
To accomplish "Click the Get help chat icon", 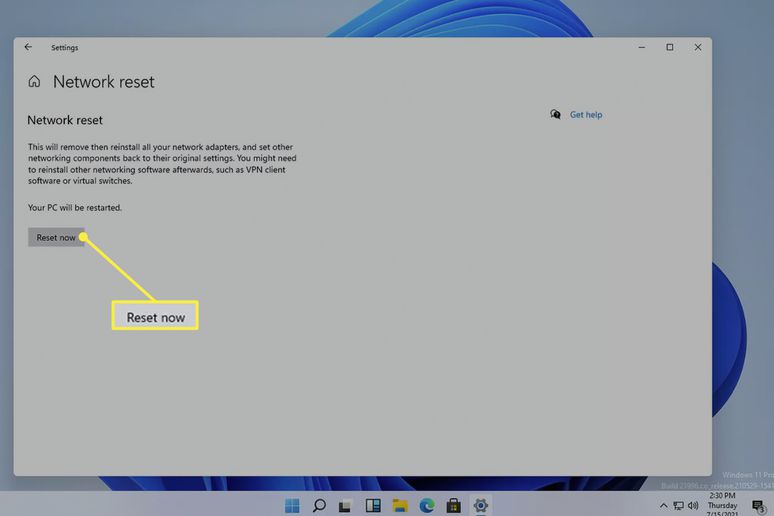I will click(x=555, y=115).
